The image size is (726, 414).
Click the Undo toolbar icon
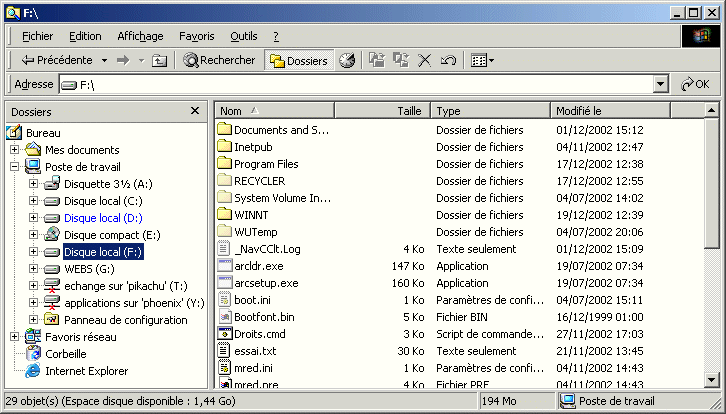coord(449,60)
